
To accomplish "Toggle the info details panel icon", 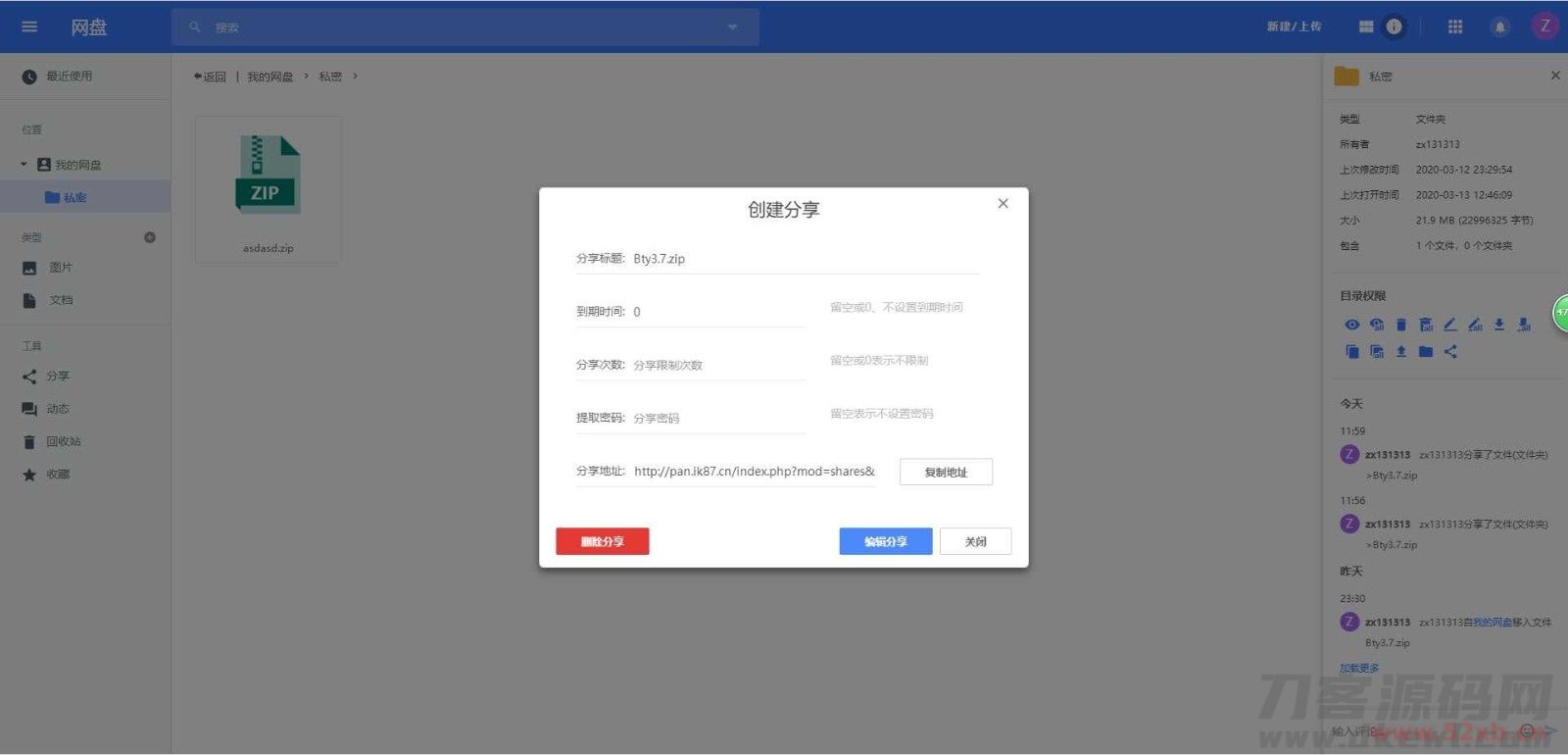I will coord(1394,27).
